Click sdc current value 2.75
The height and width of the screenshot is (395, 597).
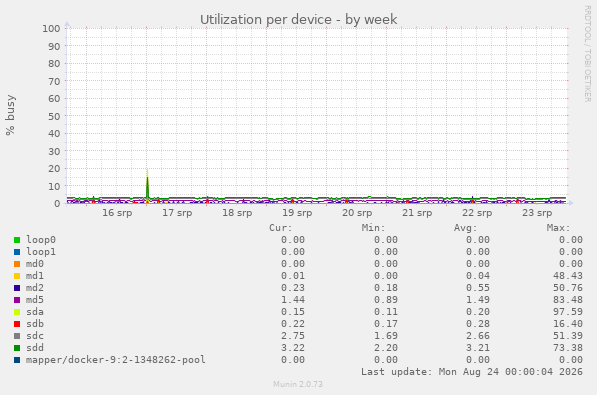293,336
